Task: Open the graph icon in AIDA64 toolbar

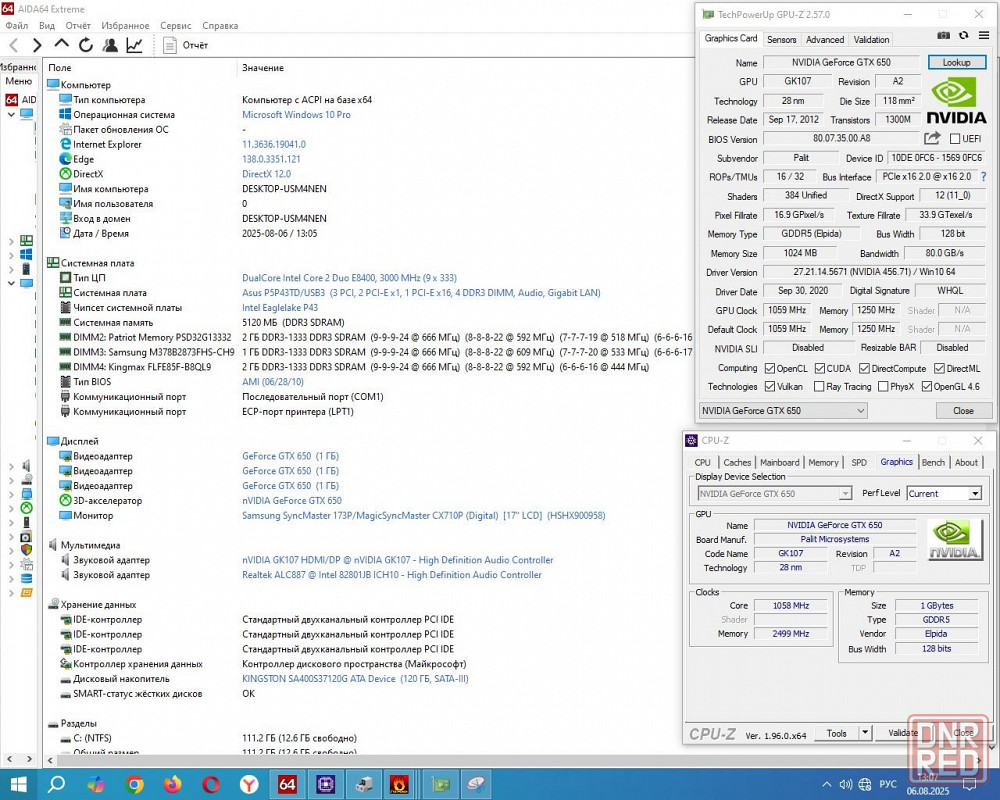Action: pos(135,45)
